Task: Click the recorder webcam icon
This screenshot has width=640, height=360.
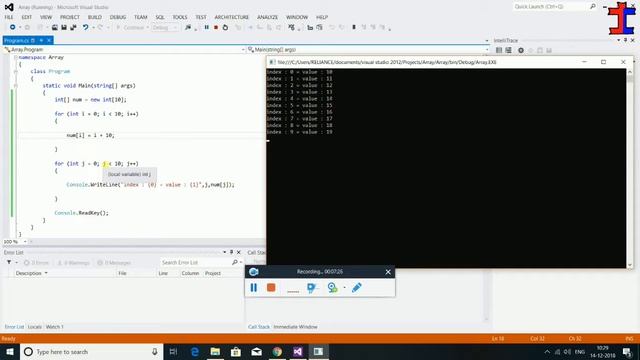Action: pos(333,288)
